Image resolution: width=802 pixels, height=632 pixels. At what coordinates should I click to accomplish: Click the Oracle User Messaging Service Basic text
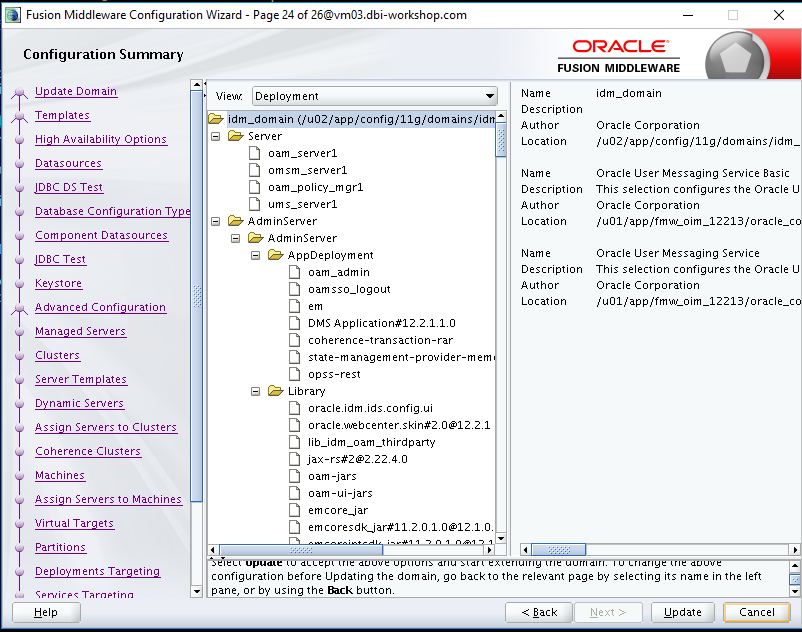[x=693, y=173]
